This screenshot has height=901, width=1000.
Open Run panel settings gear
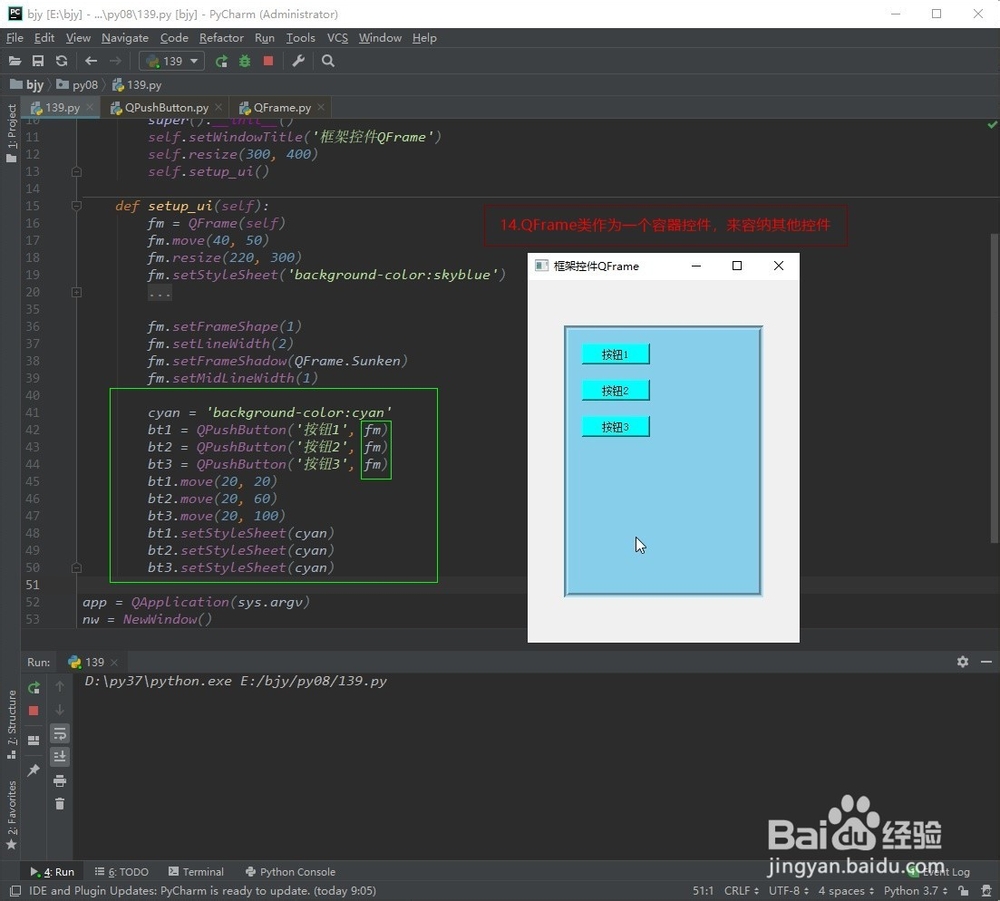coord(962,662)
